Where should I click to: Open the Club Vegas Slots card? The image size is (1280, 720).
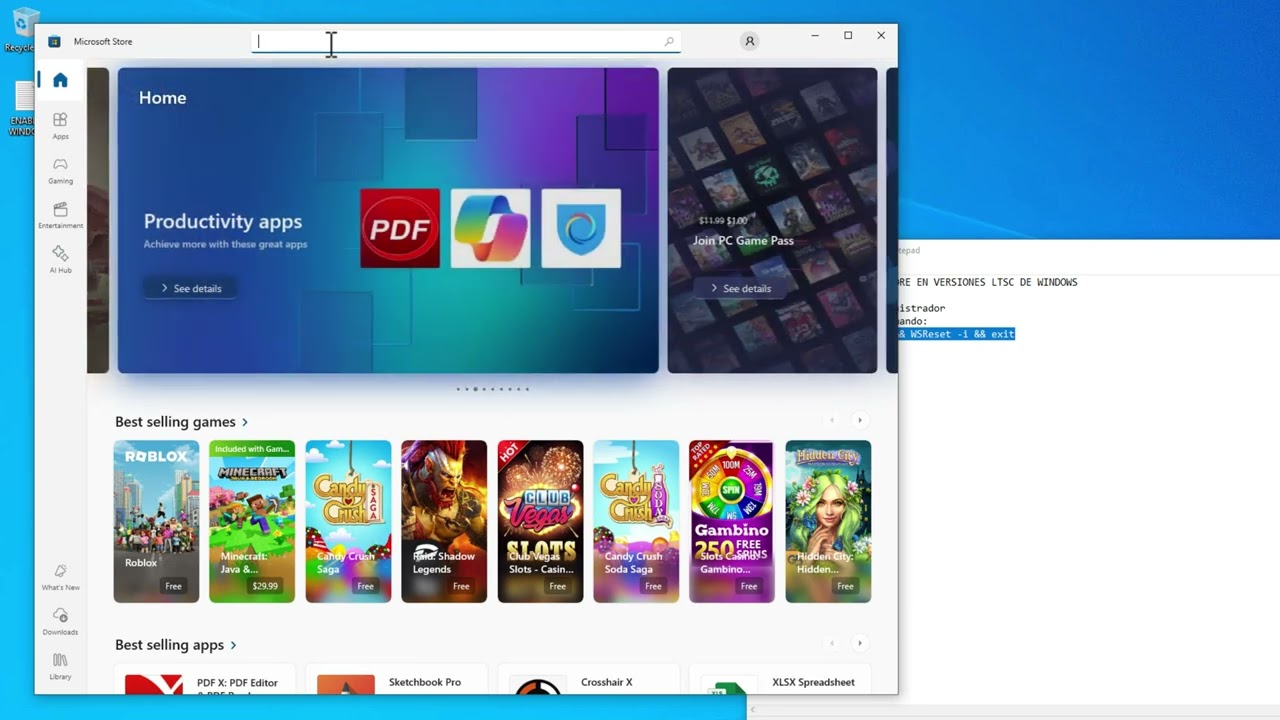[540, 521]
